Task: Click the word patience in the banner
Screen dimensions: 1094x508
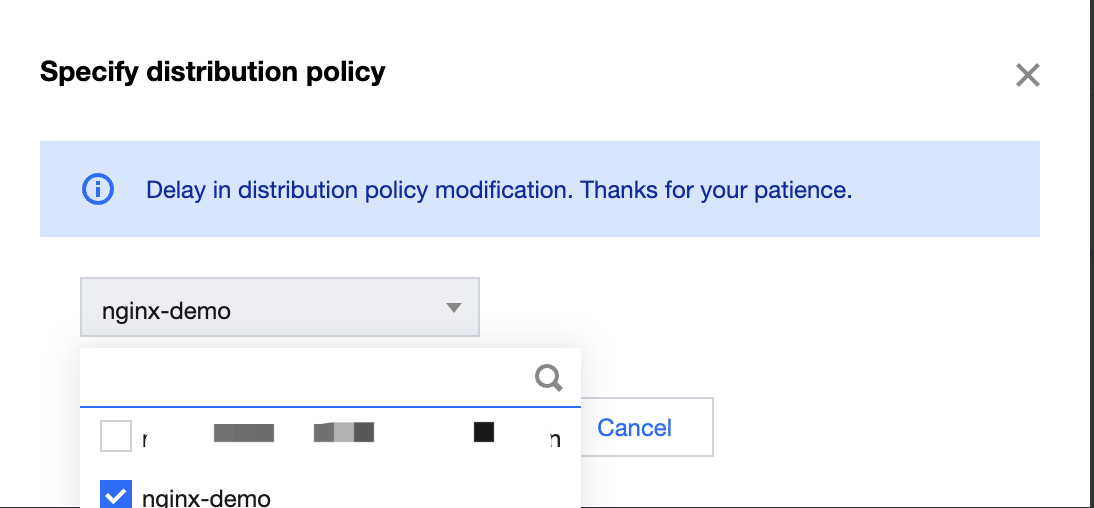Action: click(x=806, y=189)
